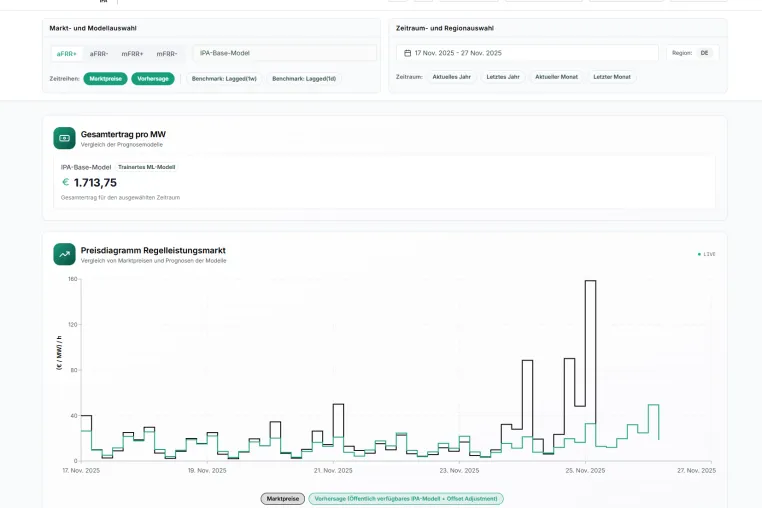Click the 23. Nov. 2025 axis label
The height and width of the screenshot is (508, 762).
point(459,471)
